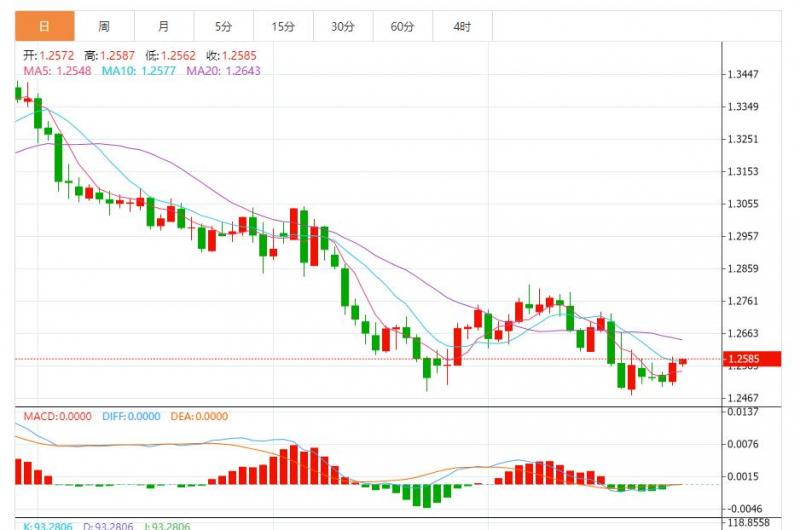Click the high price 高:1.2587
800x530 pixels.
coord(109,56)
